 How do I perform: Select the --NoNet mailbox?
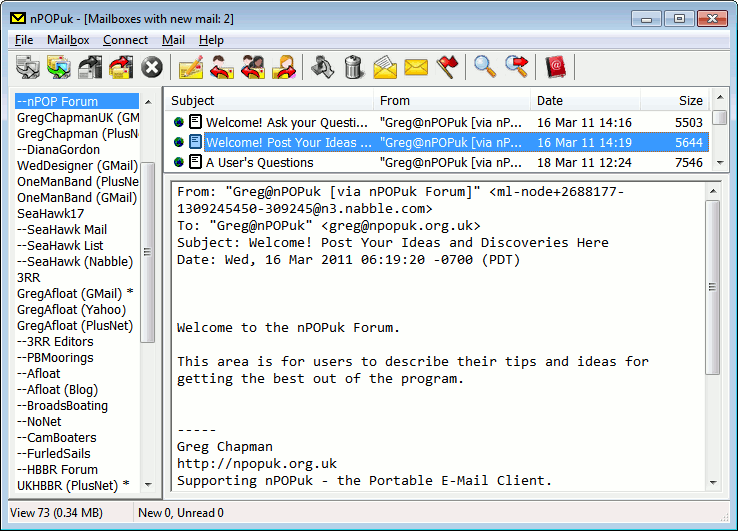(77, 421)
